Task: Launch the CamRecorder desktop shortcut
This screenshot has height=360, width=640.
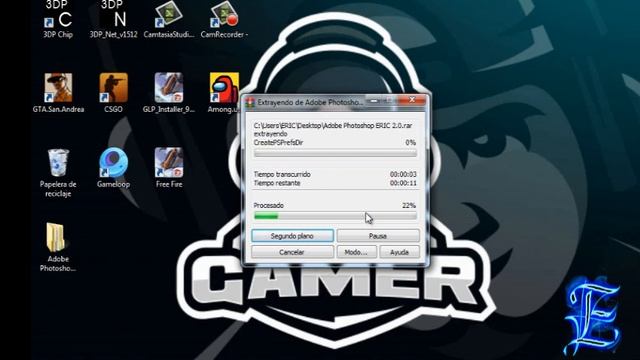Action: 224,19
